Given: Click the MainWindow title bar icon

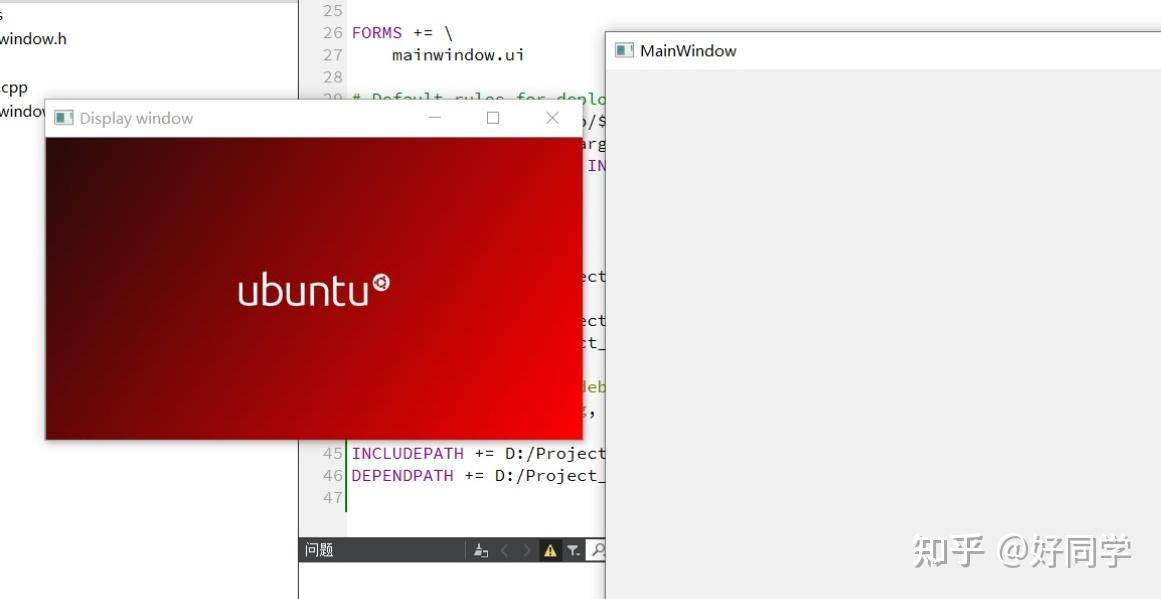Looking at the screenshot, I should point(624,50).
